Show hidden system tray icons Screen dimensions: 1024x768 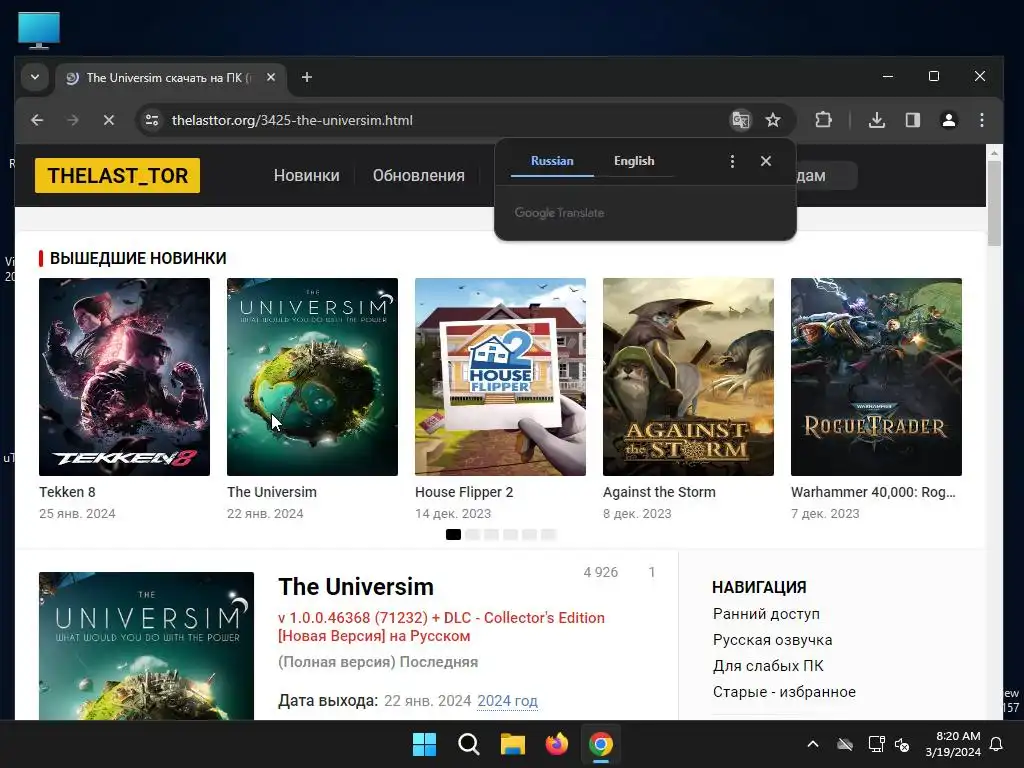(x=813, y=744)
